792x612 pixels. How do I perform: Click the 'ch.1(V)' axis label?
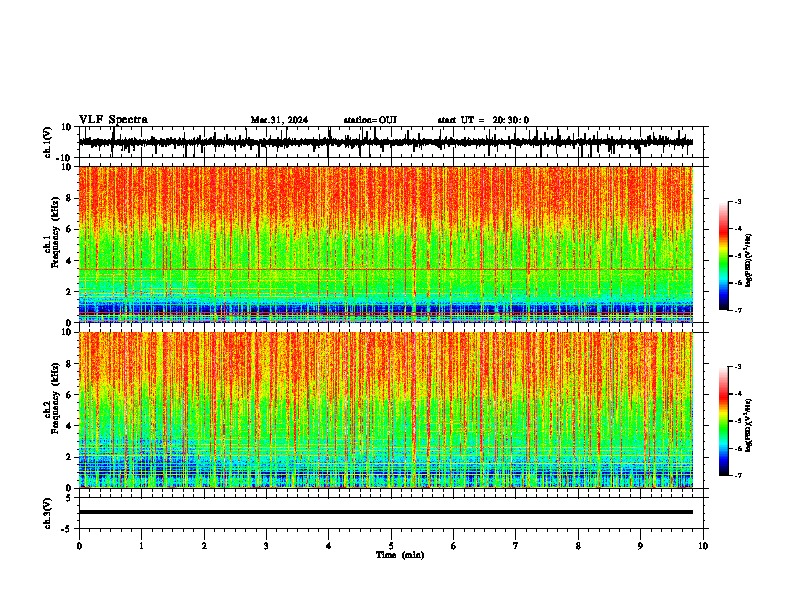[48, 142]
